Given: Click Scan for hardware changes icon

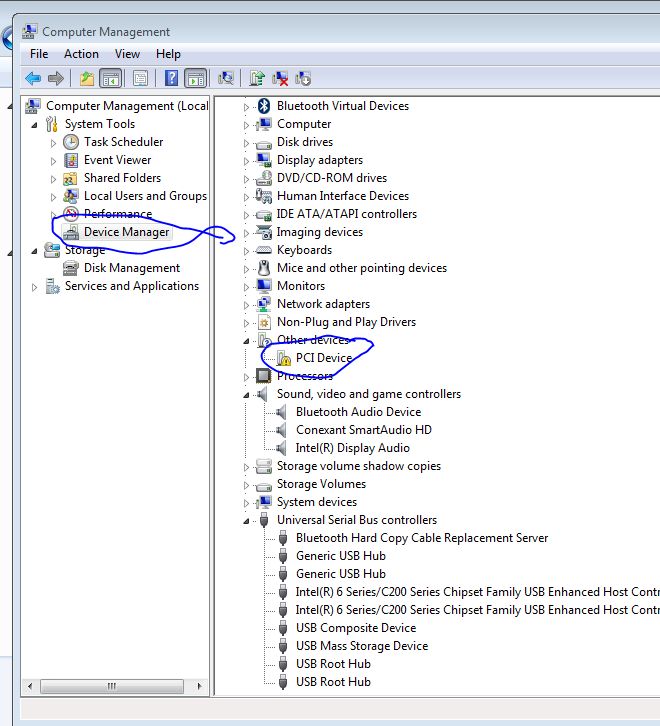Looking at the screenshot, I should 226,78.
